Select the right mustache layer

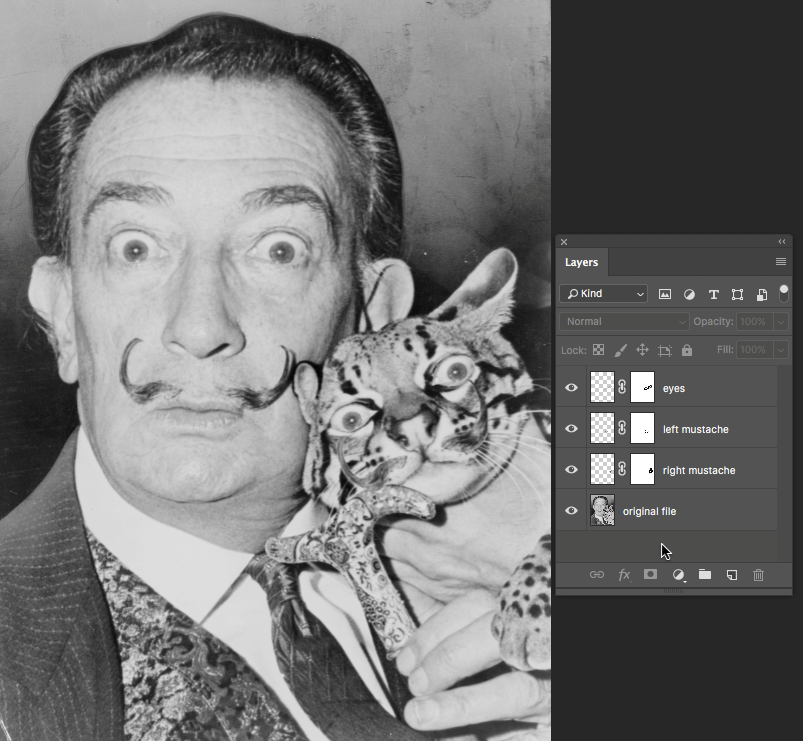[x=699, y=470]
